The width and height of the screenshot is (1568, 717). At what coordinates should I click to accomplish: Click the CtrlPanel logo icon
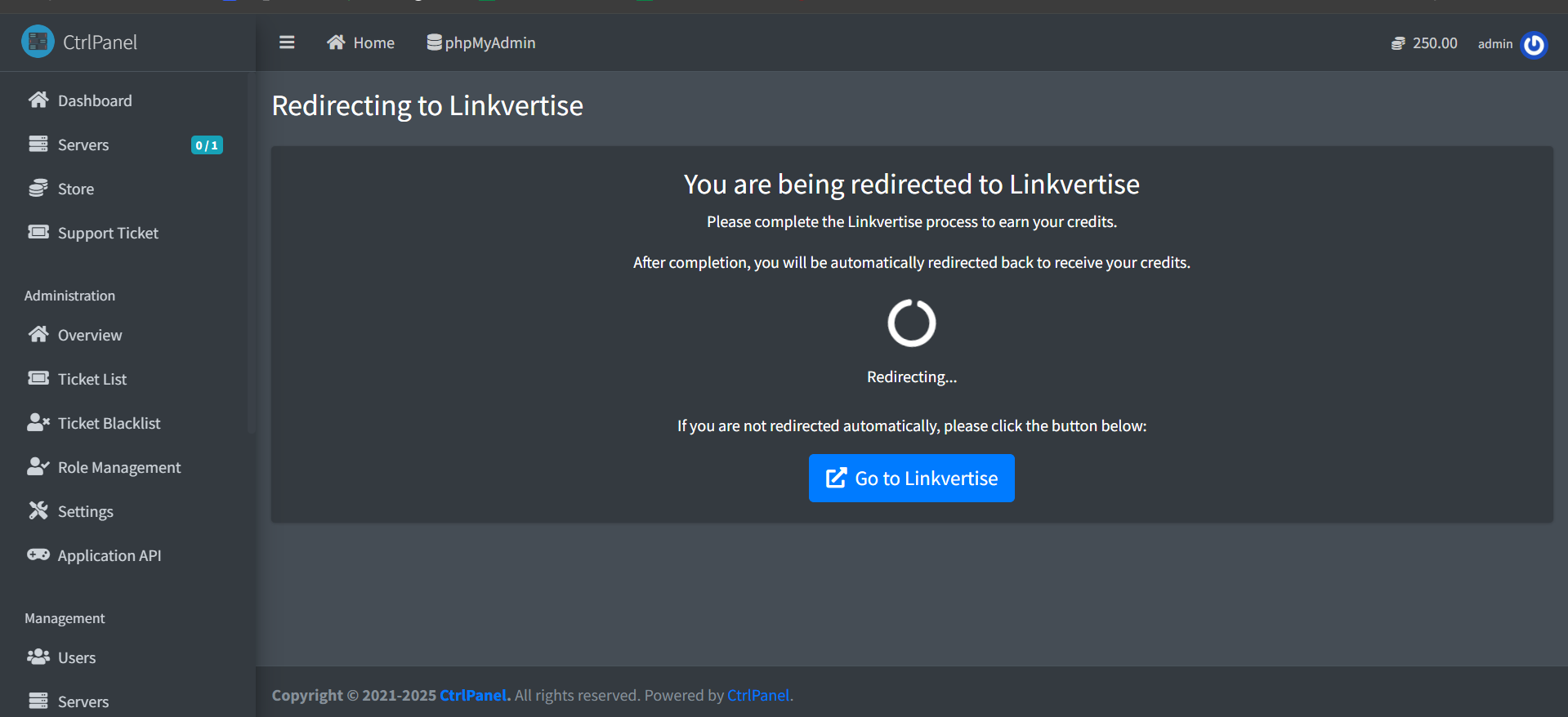pyautogui.click(x=38, y=42)
